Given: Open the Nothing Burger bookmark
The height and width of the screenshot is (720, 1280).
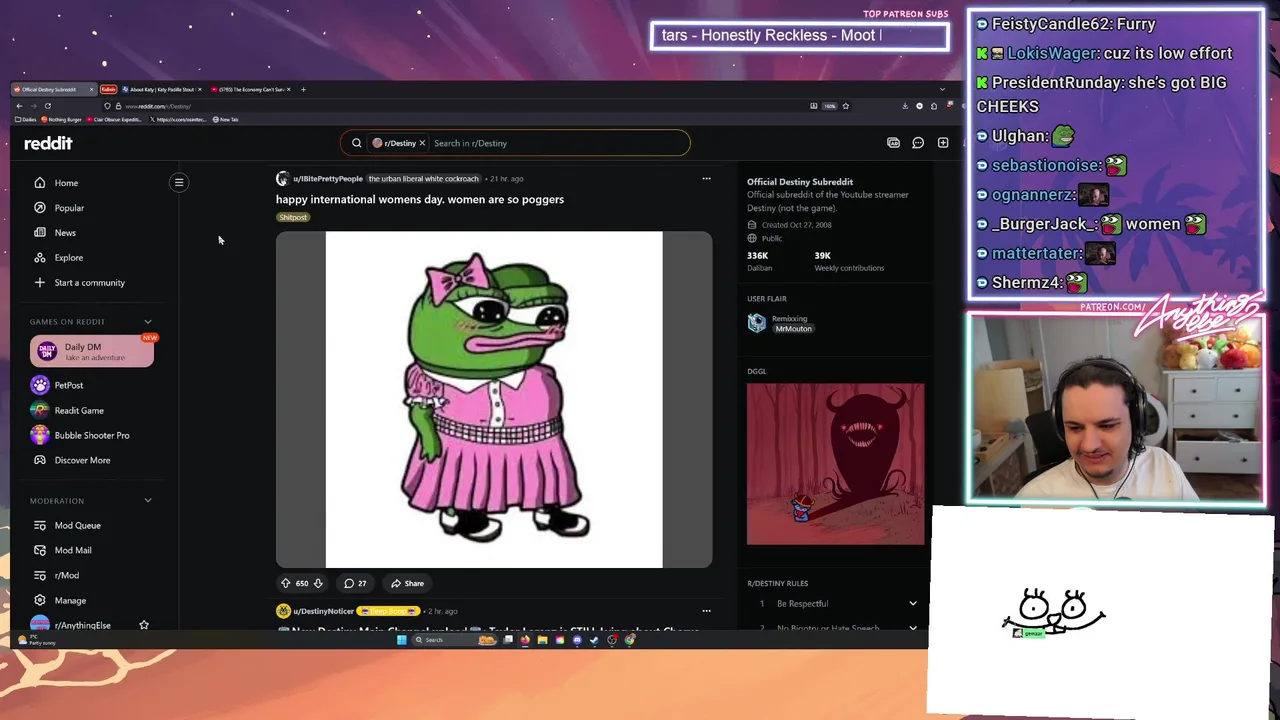Looking at the screenshot, I should [x=62, y=119].
